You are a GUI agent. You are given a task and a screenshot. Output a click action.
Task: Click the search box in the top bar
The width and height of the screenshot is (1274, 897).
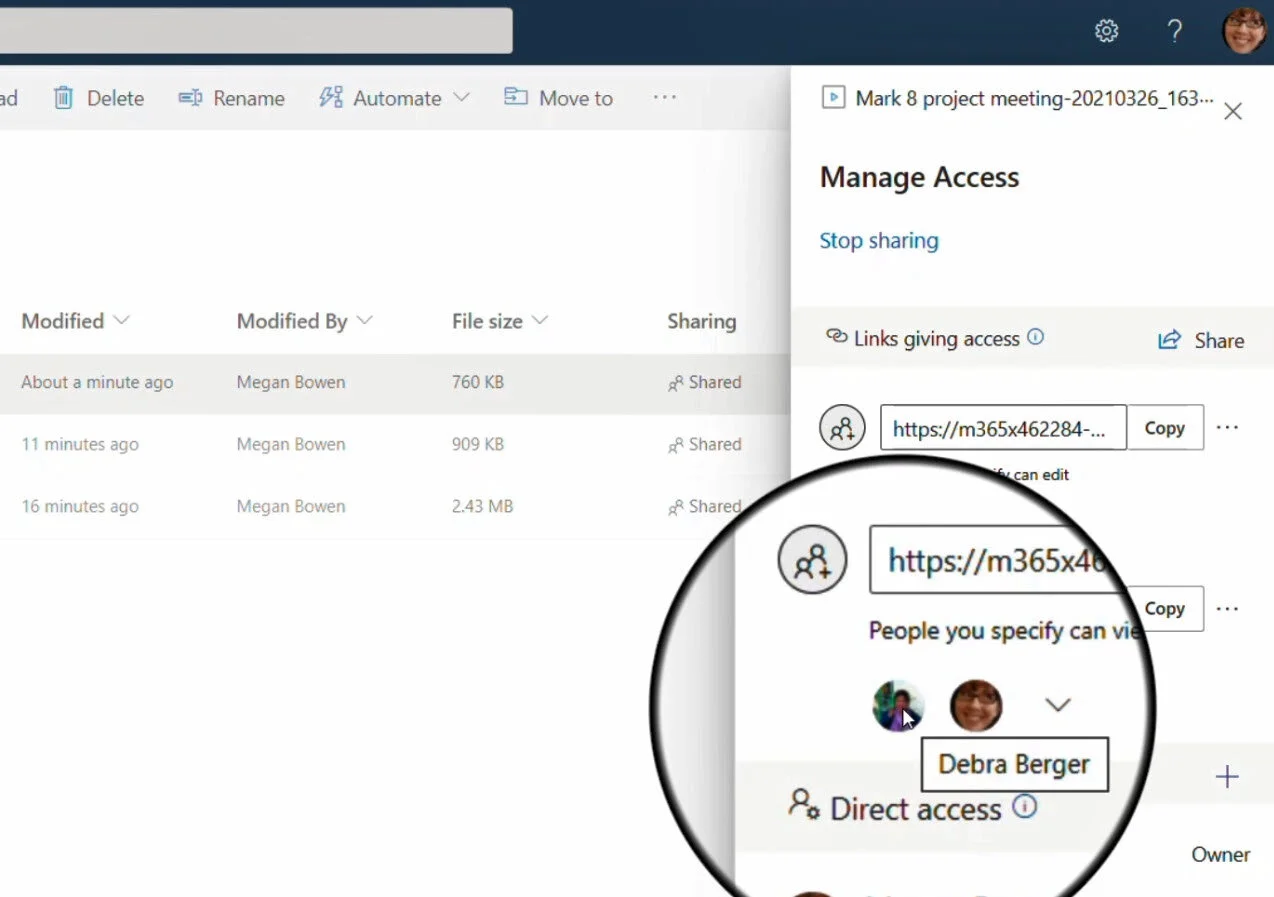click(x=256, y=31)
